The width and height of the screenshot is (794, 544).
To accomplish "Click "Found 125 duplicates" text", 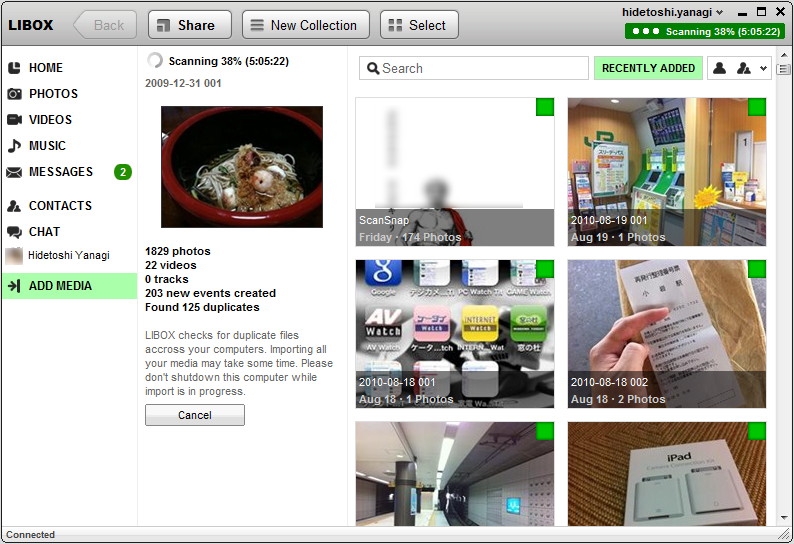I will coord(202,307).
